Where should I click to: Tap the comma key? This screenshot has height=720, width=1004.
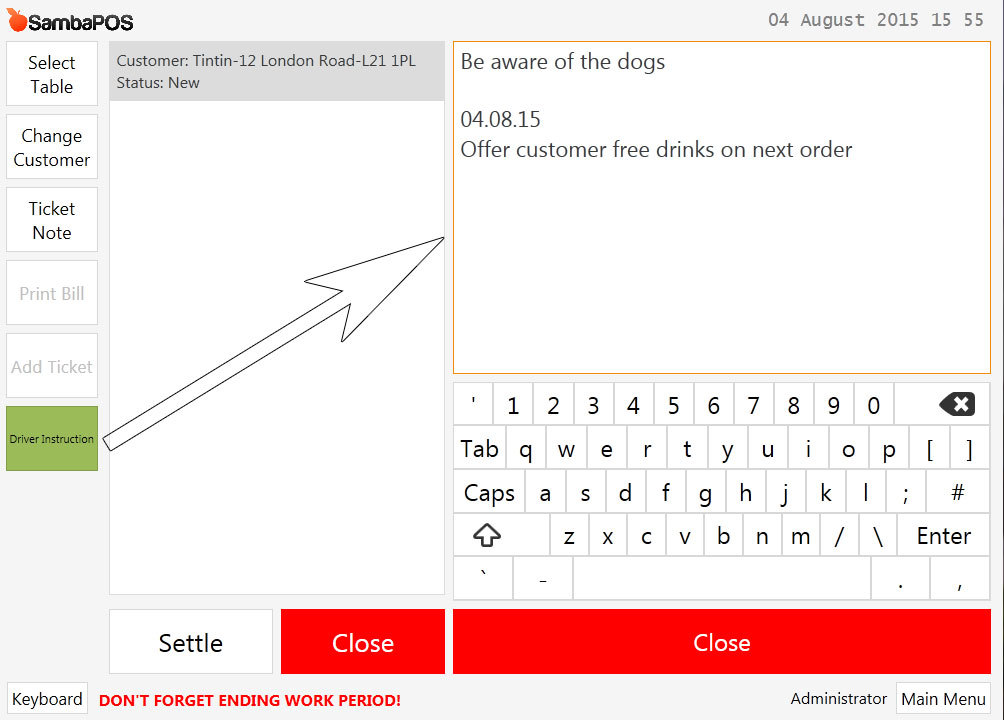pyautogui.click(x=960, y=578)
